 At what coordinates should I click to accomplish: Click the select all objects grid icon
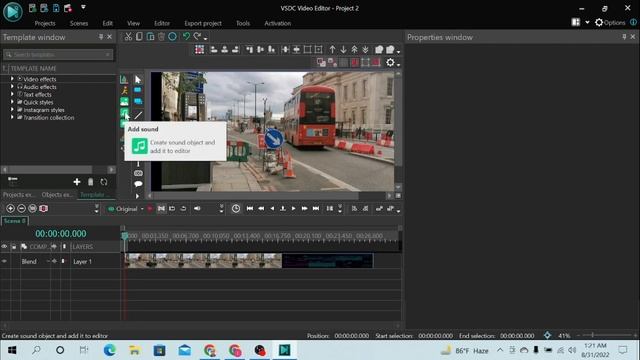(x=200, y=49)
